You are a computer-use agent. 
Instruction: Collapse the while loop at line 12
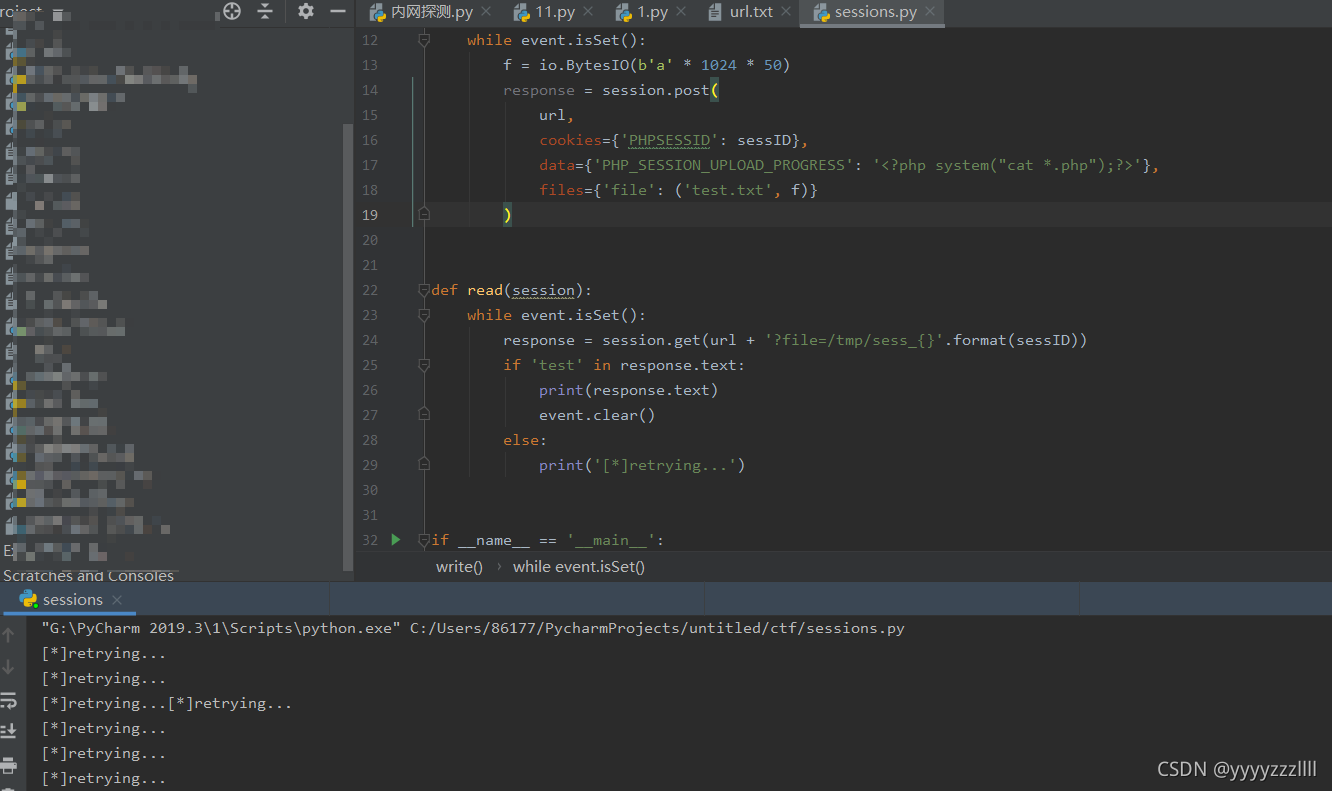click(x=424, y=40)
